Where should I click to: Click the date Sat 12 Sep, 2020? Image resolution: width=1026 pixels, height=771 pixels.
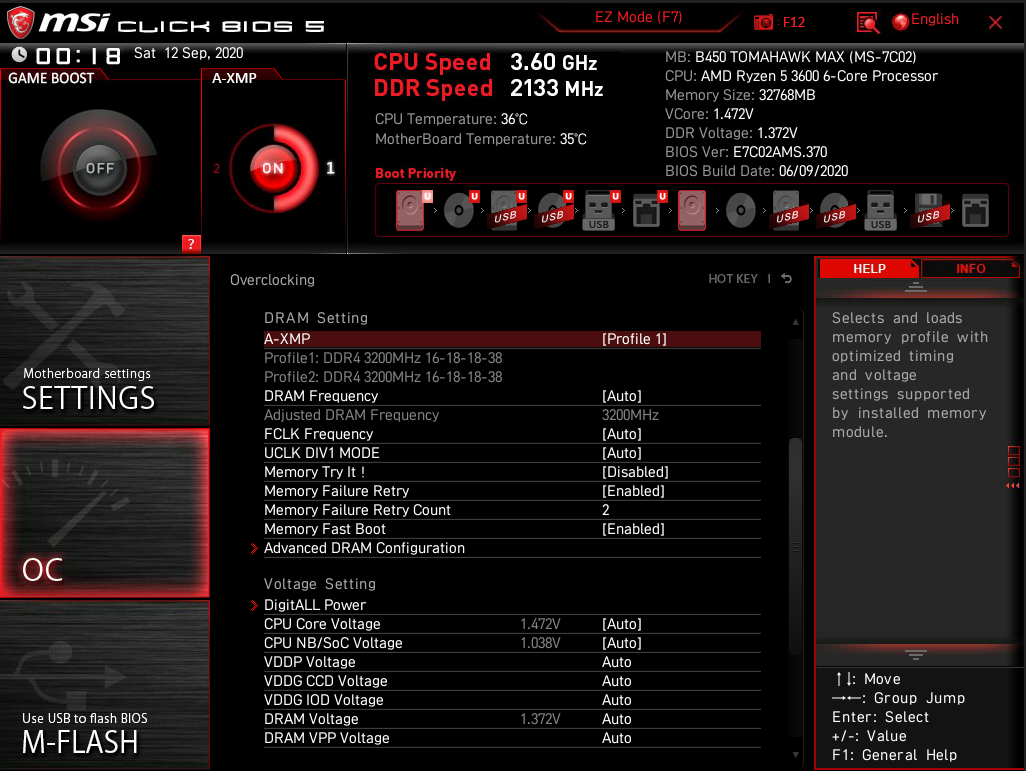click(188, 53)
